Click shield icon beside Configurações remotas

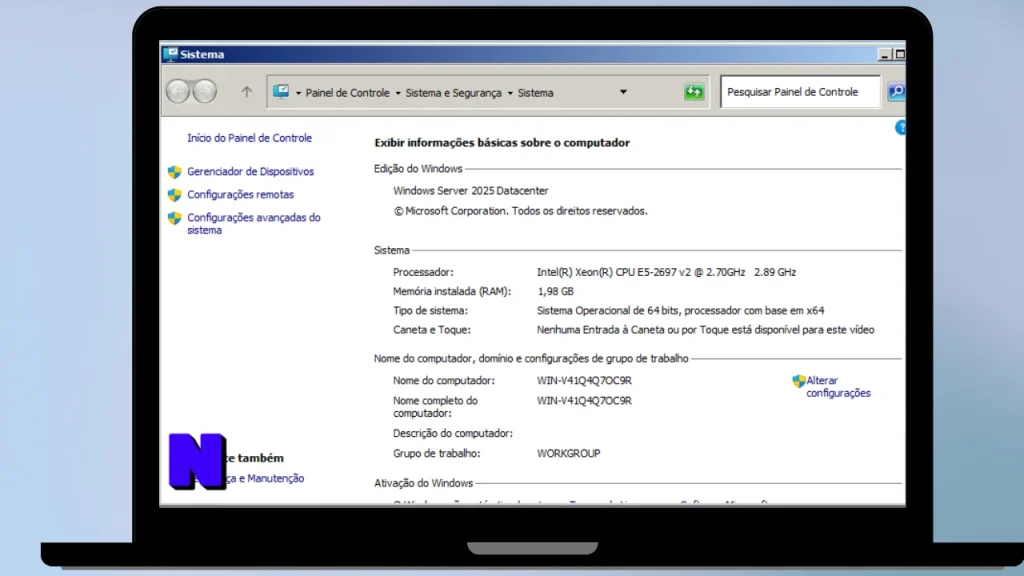point(174,195)
